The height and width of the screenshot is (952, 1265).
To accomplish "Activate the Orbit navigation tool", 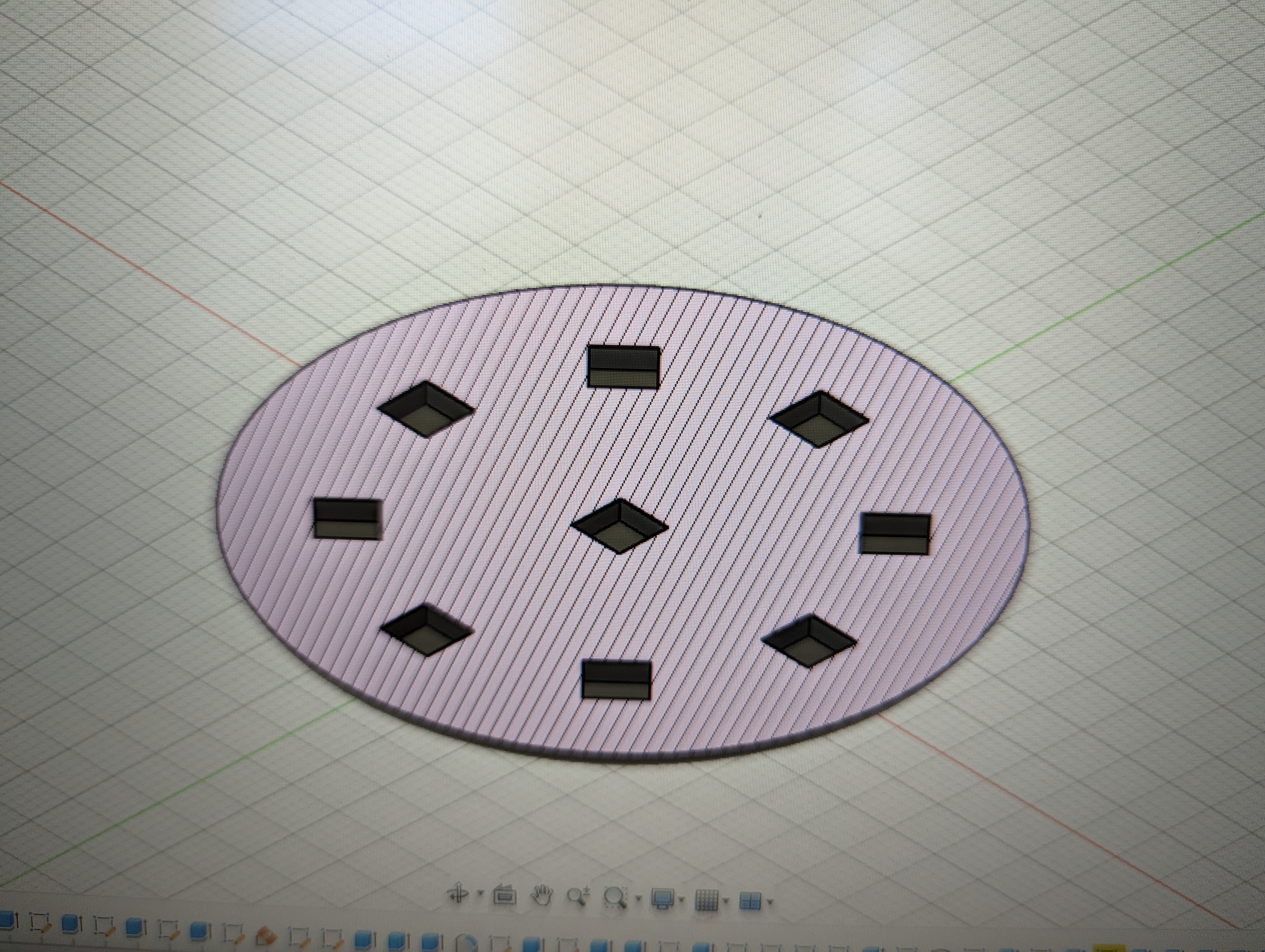I will click(458, 893).
